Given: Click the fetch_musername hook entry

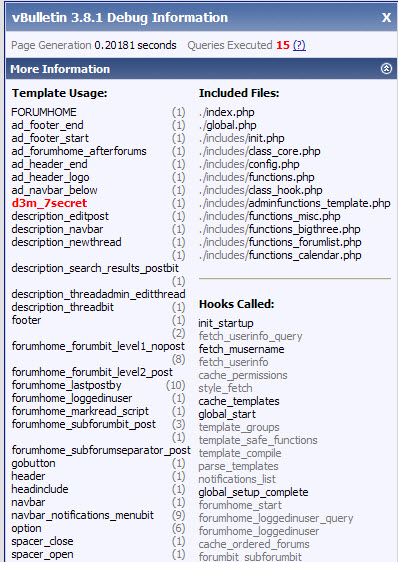Looking at the screenshot, I should [241, 349].
